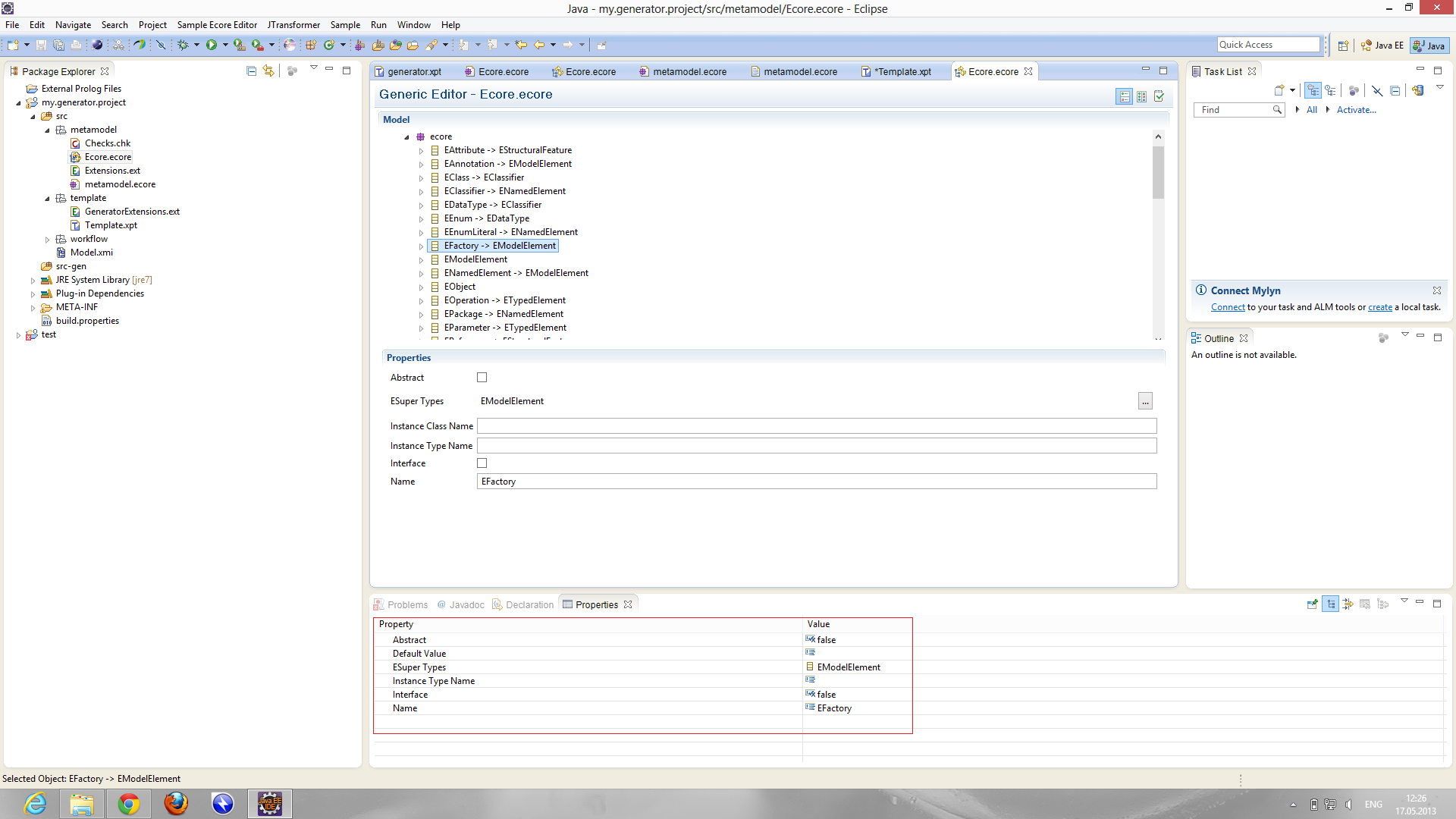Expand the EAttribute tree node

422,151
